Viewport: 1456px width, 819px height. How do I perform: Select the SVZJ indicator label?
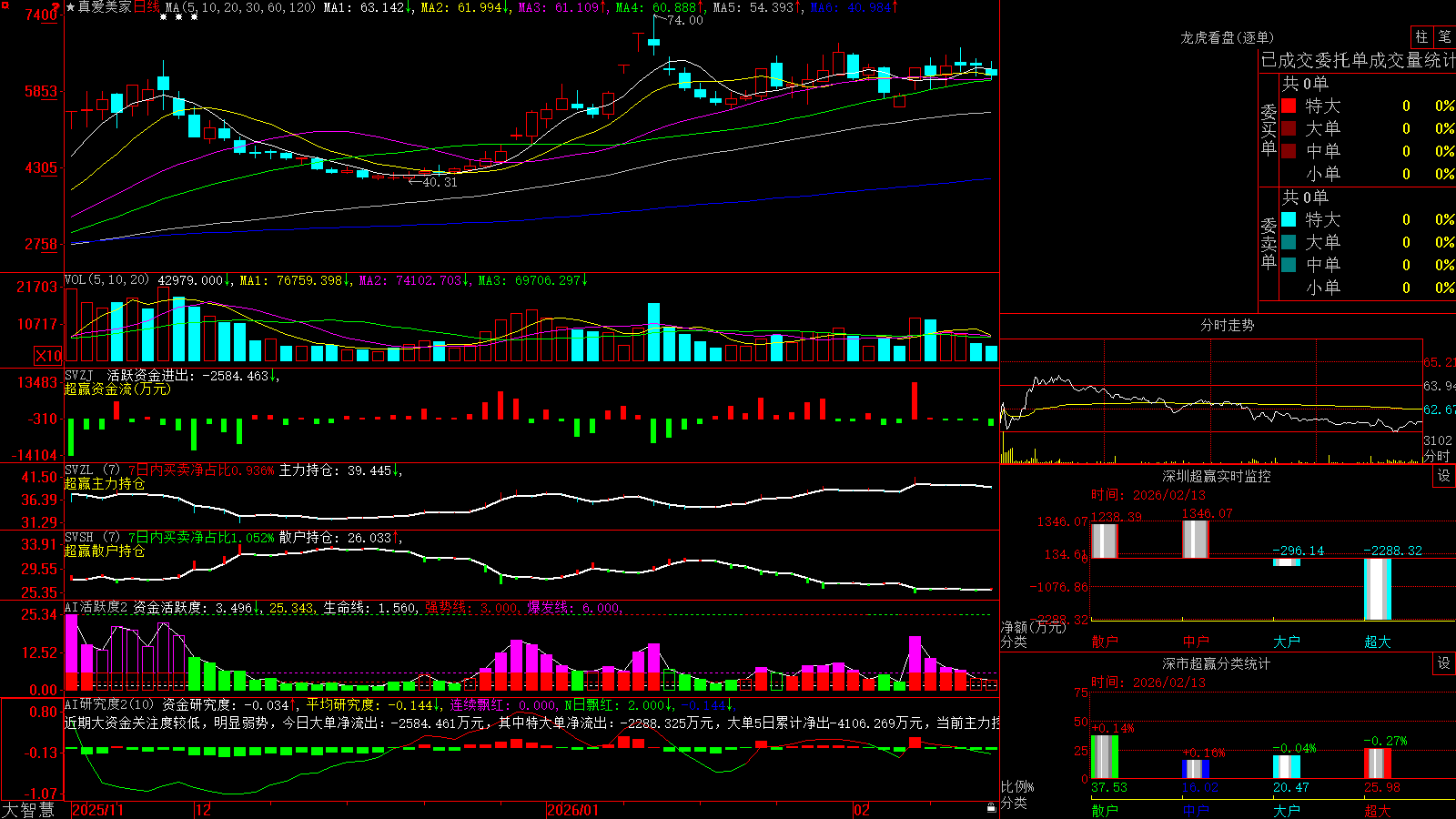[79, 375]
